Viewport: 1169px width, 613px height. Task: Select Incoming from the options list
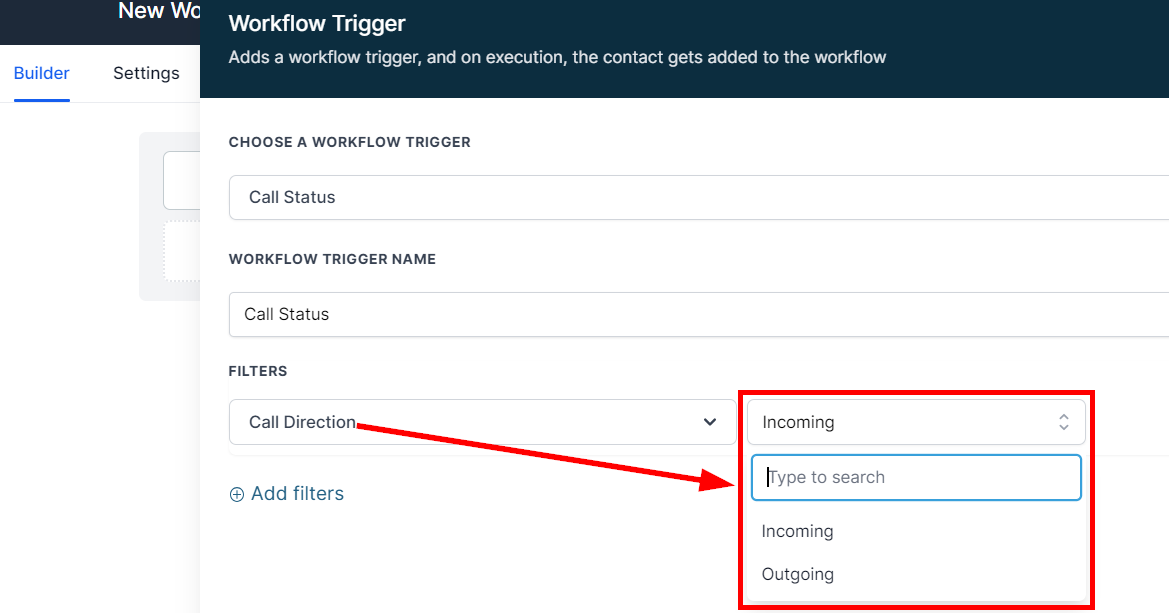coord(797,531)
